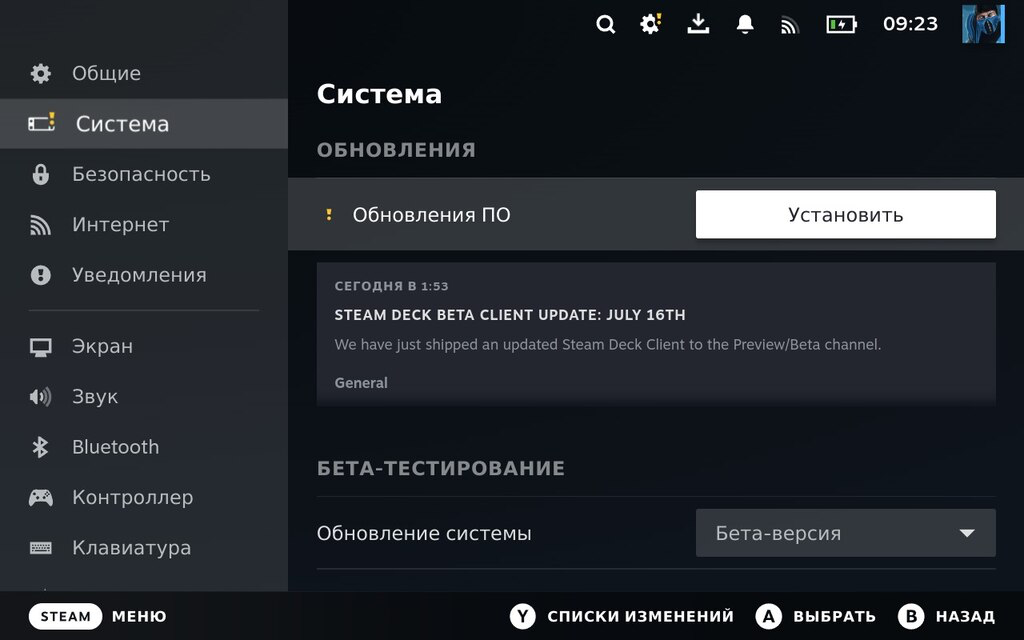1024x640 pixels.
Task: Click the 09:23 clock
Action: click(x=910, y=24)
